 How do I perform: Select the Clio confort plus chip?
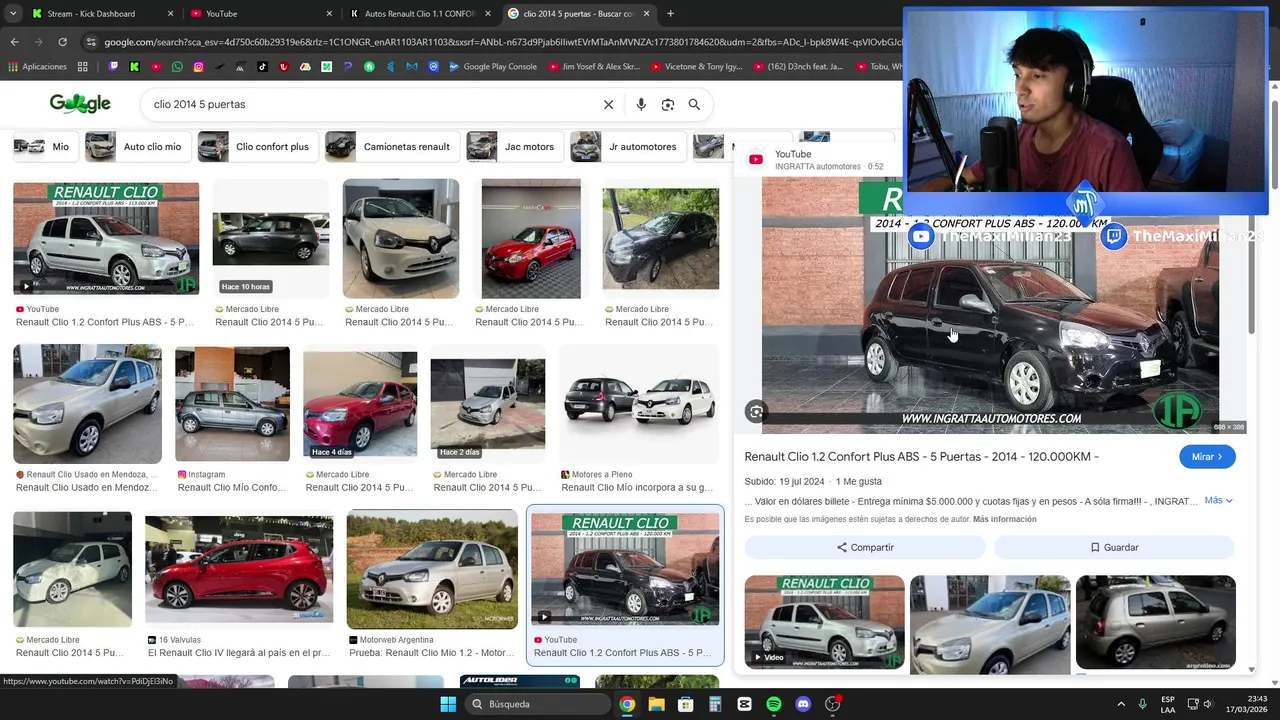[257, 147]
